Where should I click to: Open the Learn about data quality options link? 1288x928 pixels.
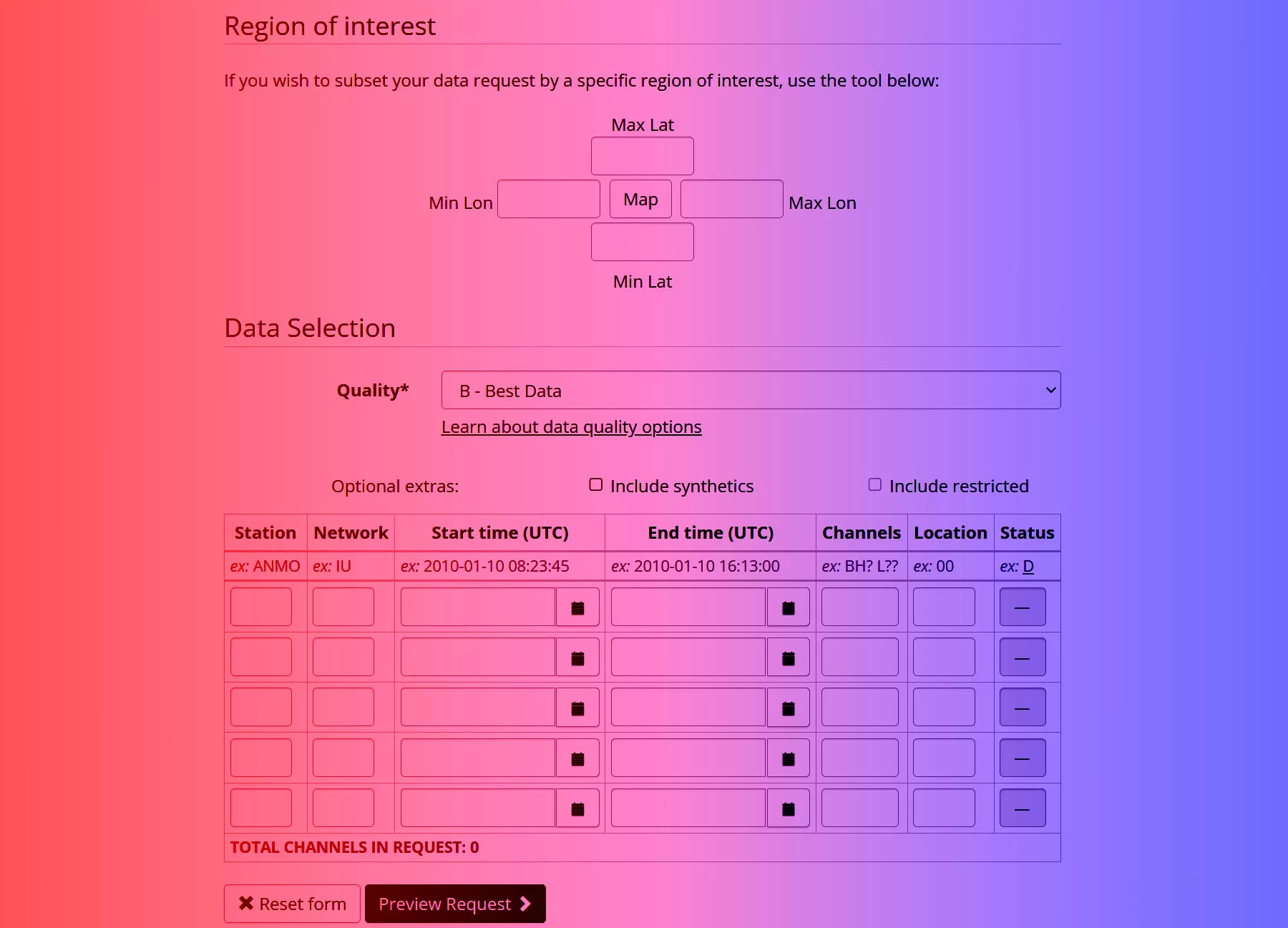point(570,426)
